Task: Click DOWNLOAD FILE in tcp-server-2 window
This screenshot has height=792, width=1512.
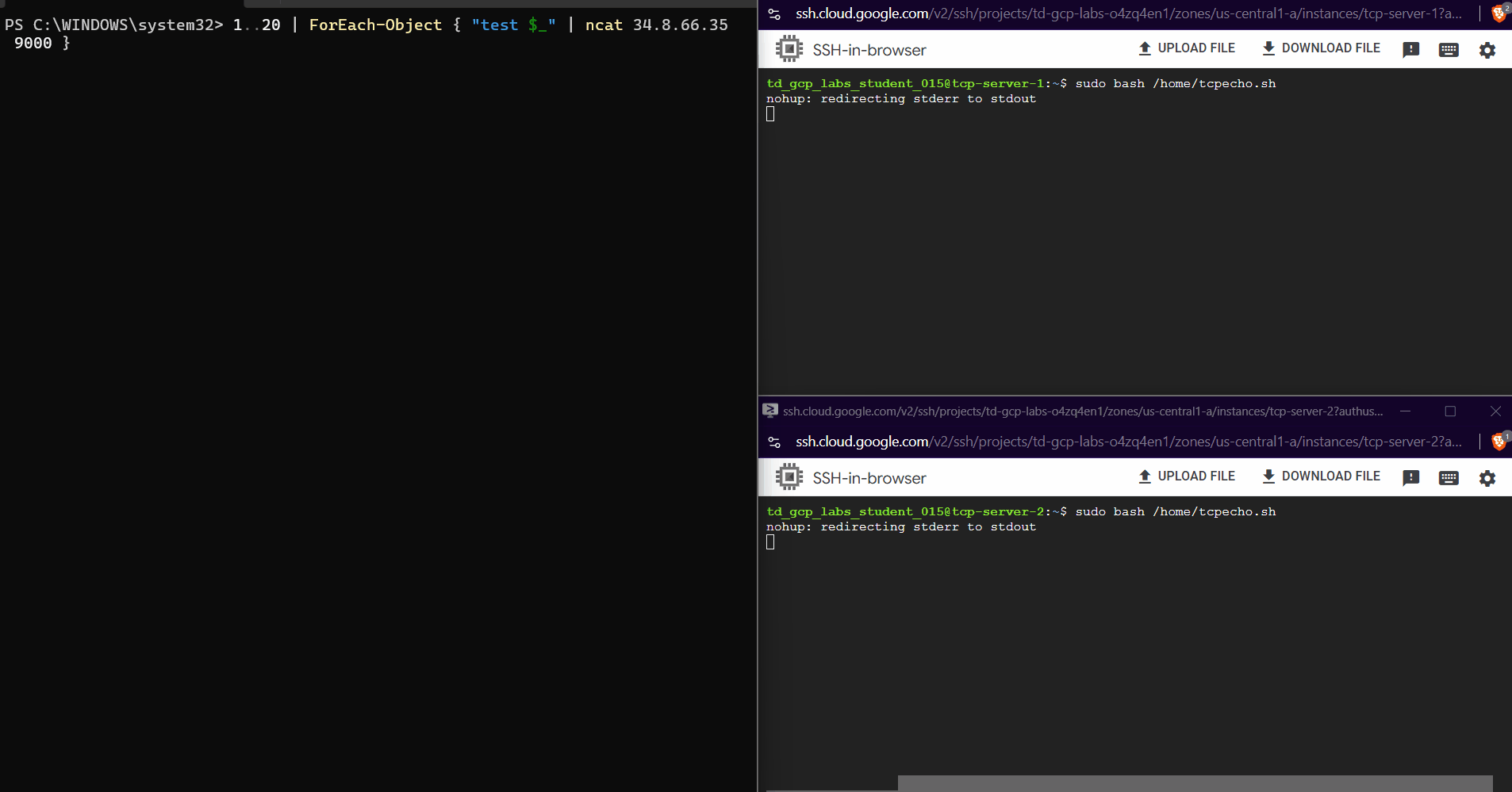Action: [1321, 476]
